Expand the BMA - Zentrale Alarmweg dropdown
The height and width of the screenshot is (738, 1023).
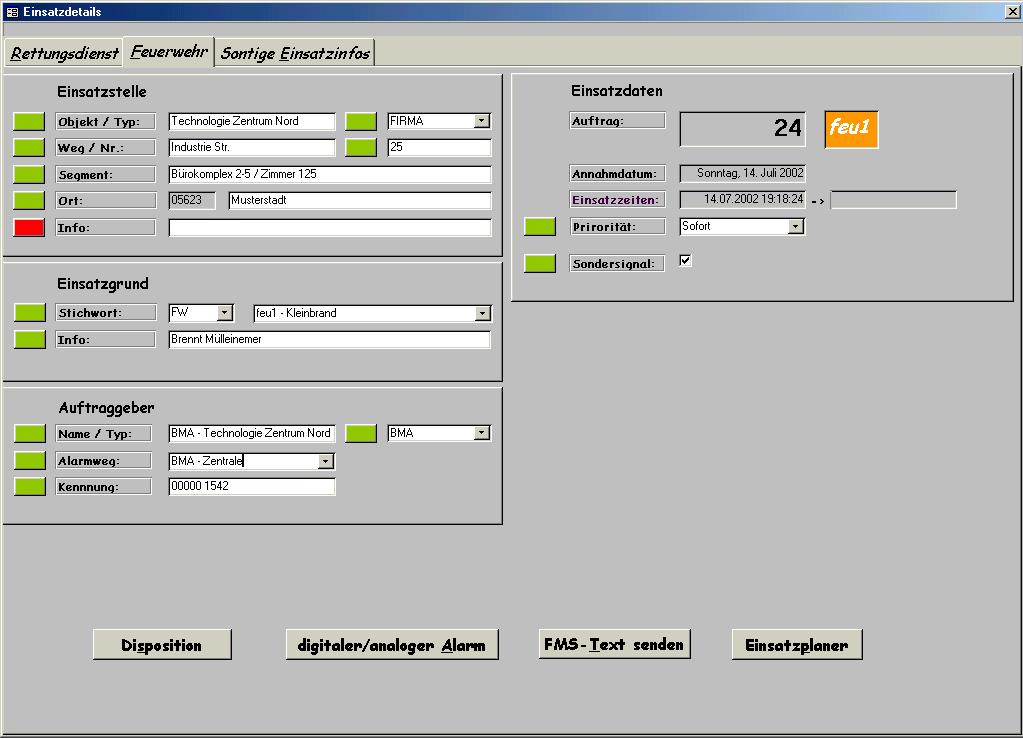(x=325, y=461)
